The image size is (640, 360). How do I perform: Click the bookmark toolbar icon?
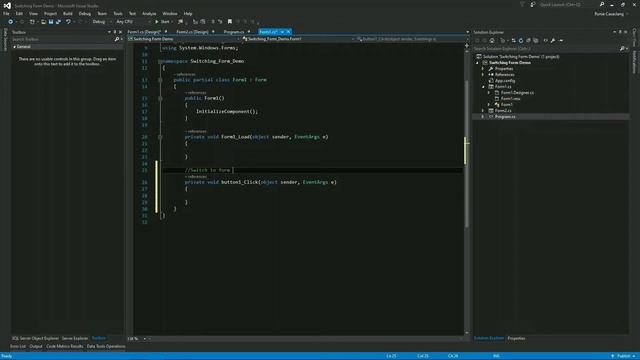(x=230, y=22)
